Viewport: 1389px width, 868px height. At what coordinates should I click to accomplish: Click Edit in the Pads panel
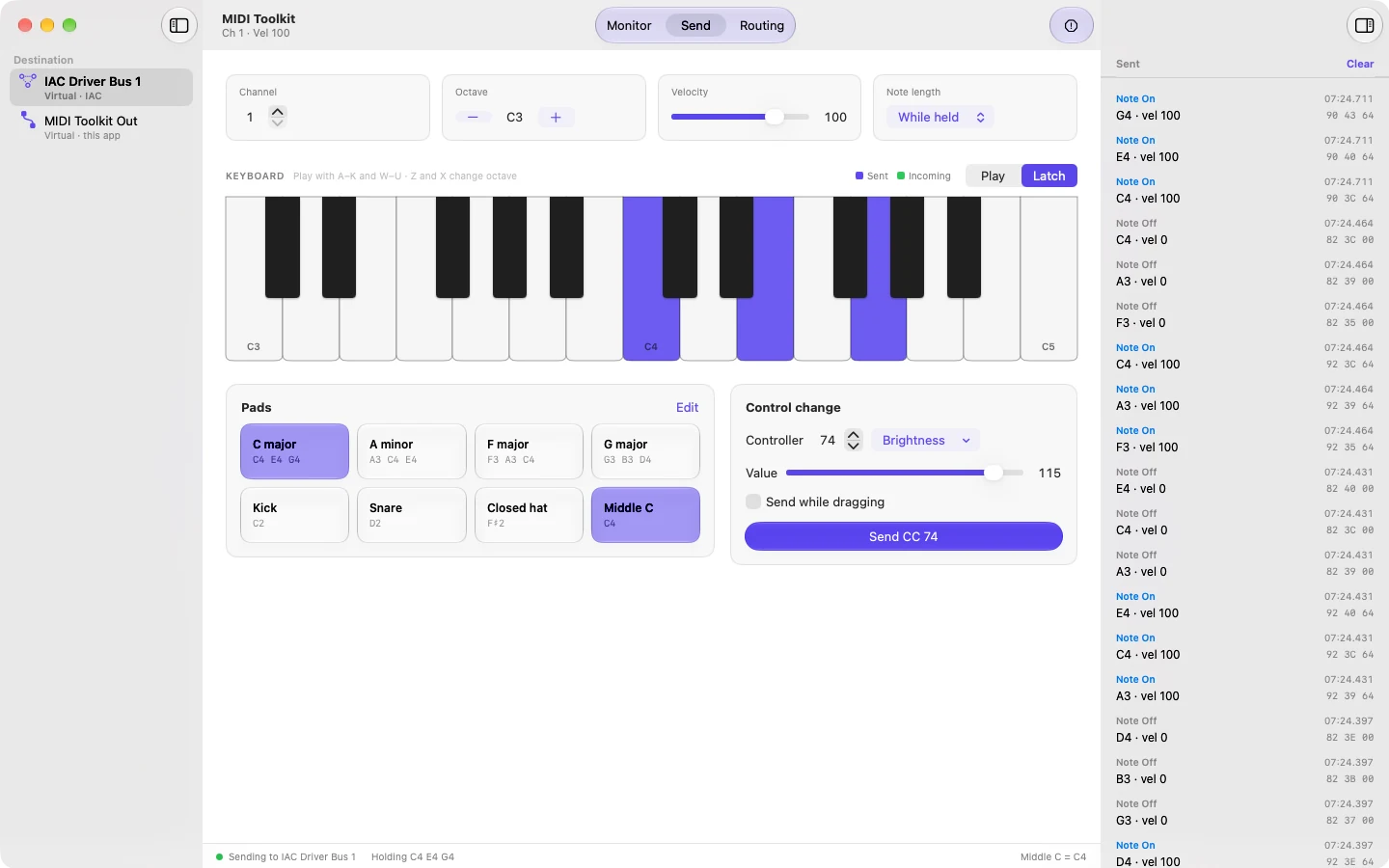687,407
